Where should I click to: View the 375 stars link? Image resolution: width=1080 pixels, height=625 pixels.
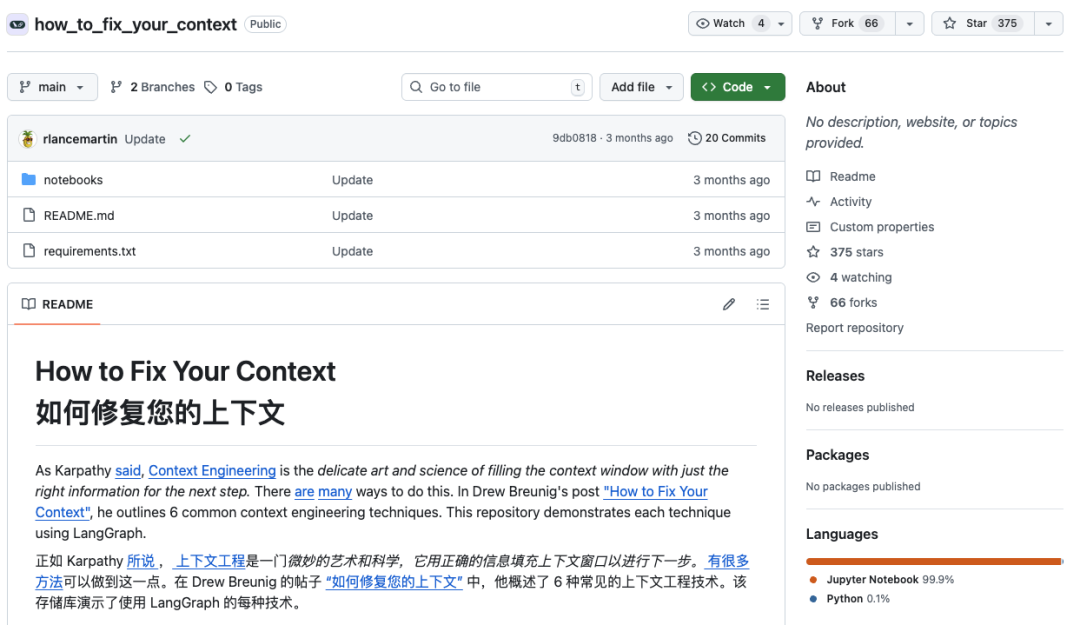coord(856,252)
